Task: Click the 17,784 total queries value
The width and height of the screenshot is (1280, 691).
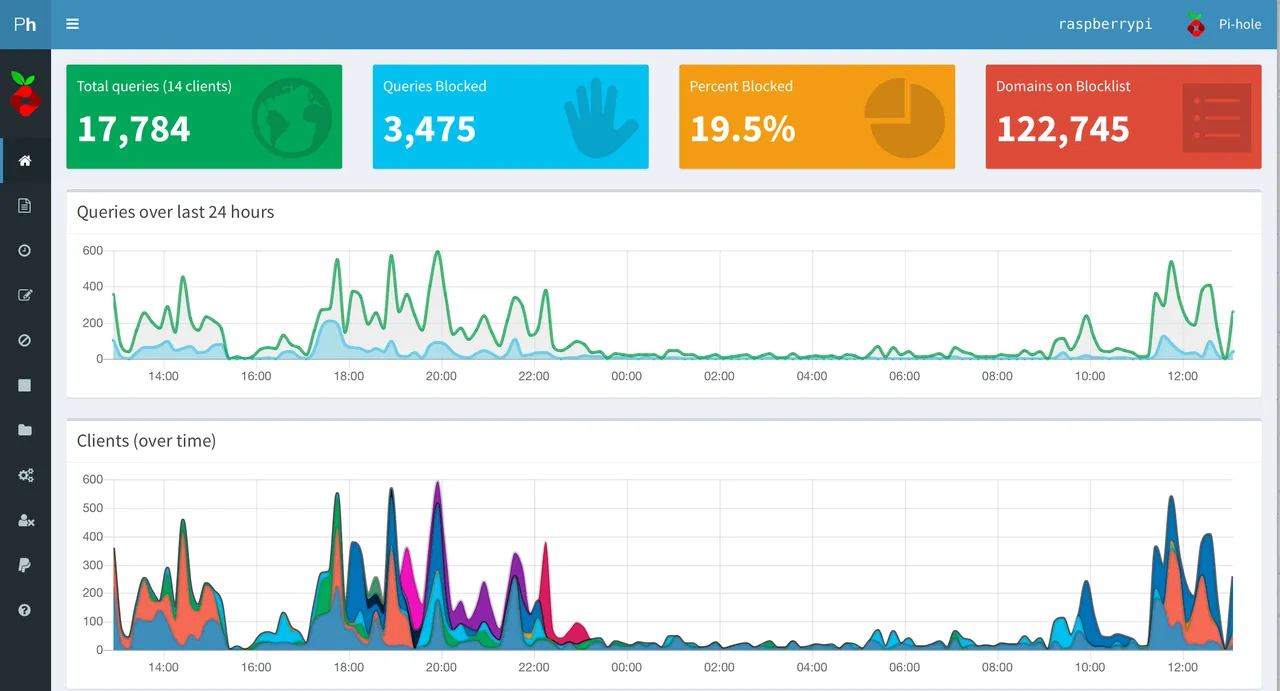Action: [133, 129]
